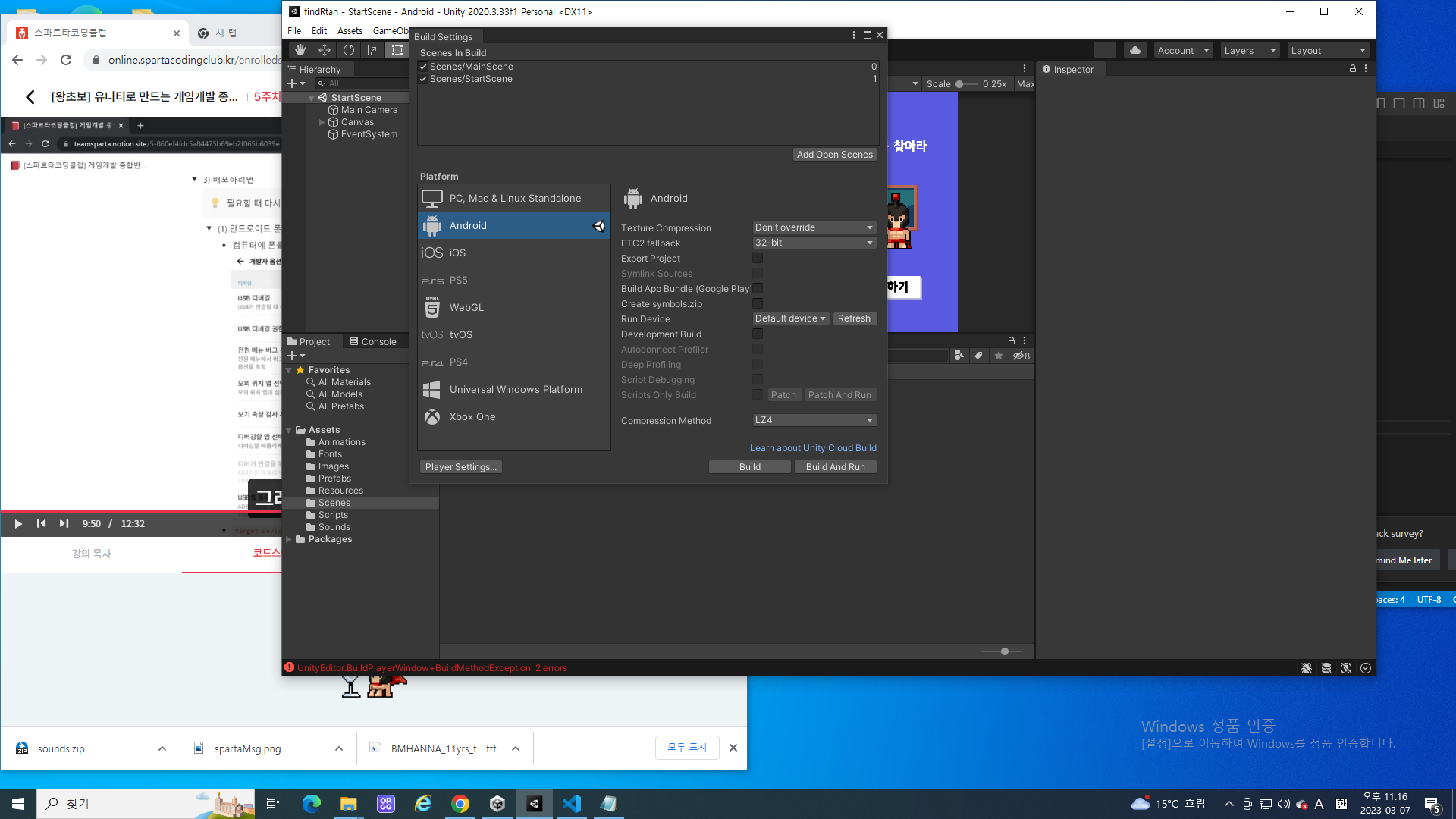Viewport: 1456px width, 819px height.
Task: Open the Account dropdown
Action: 1184,50
